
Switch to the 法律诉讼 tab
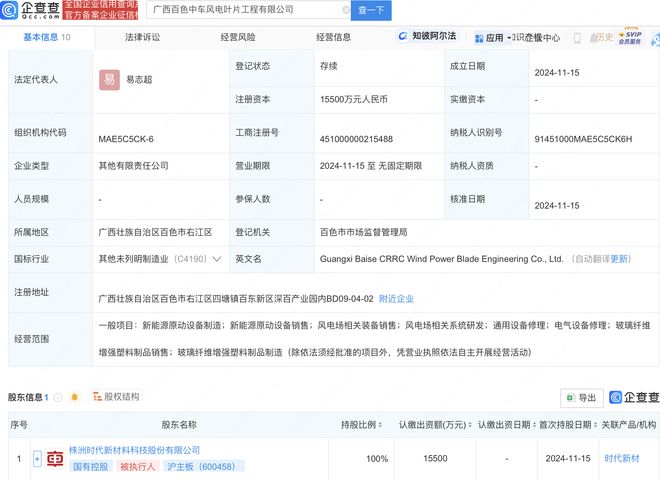pyautogui.click(x=142, y=37)
